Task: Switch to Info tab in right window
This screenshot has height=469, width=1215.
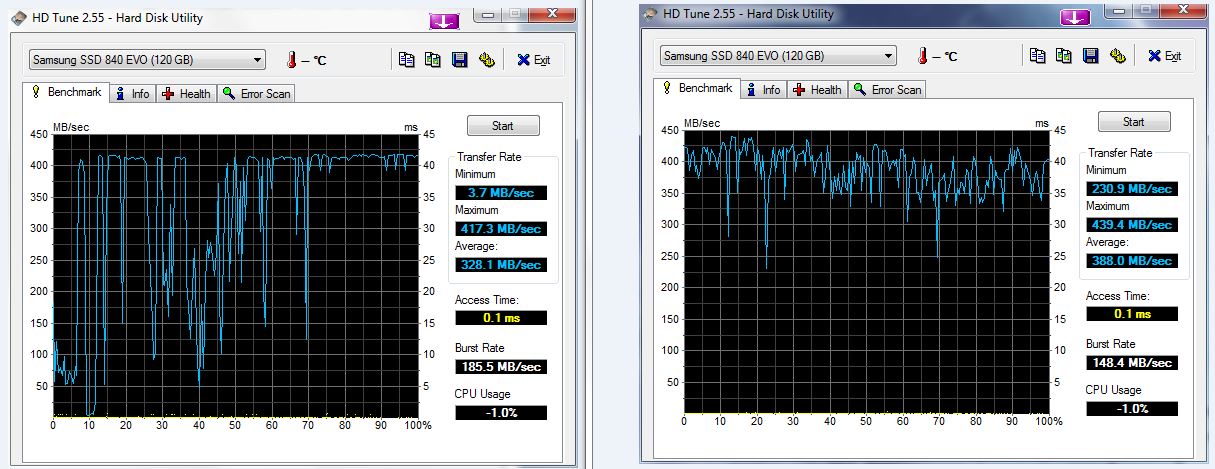Action: pyautogui.click(x=763, y=89)
